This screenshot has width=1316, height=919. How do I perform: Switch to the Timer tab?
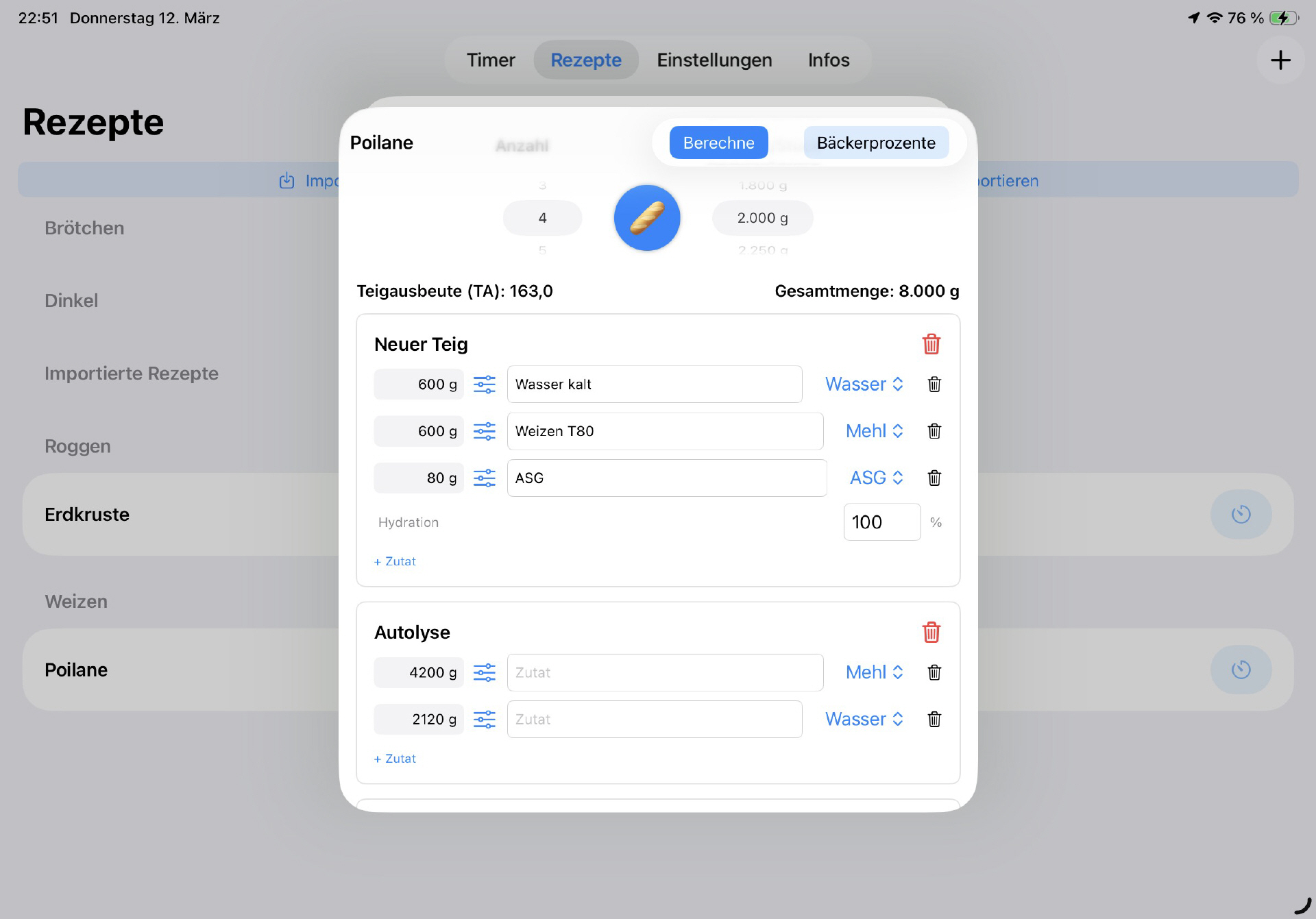(x=491, y=60)
